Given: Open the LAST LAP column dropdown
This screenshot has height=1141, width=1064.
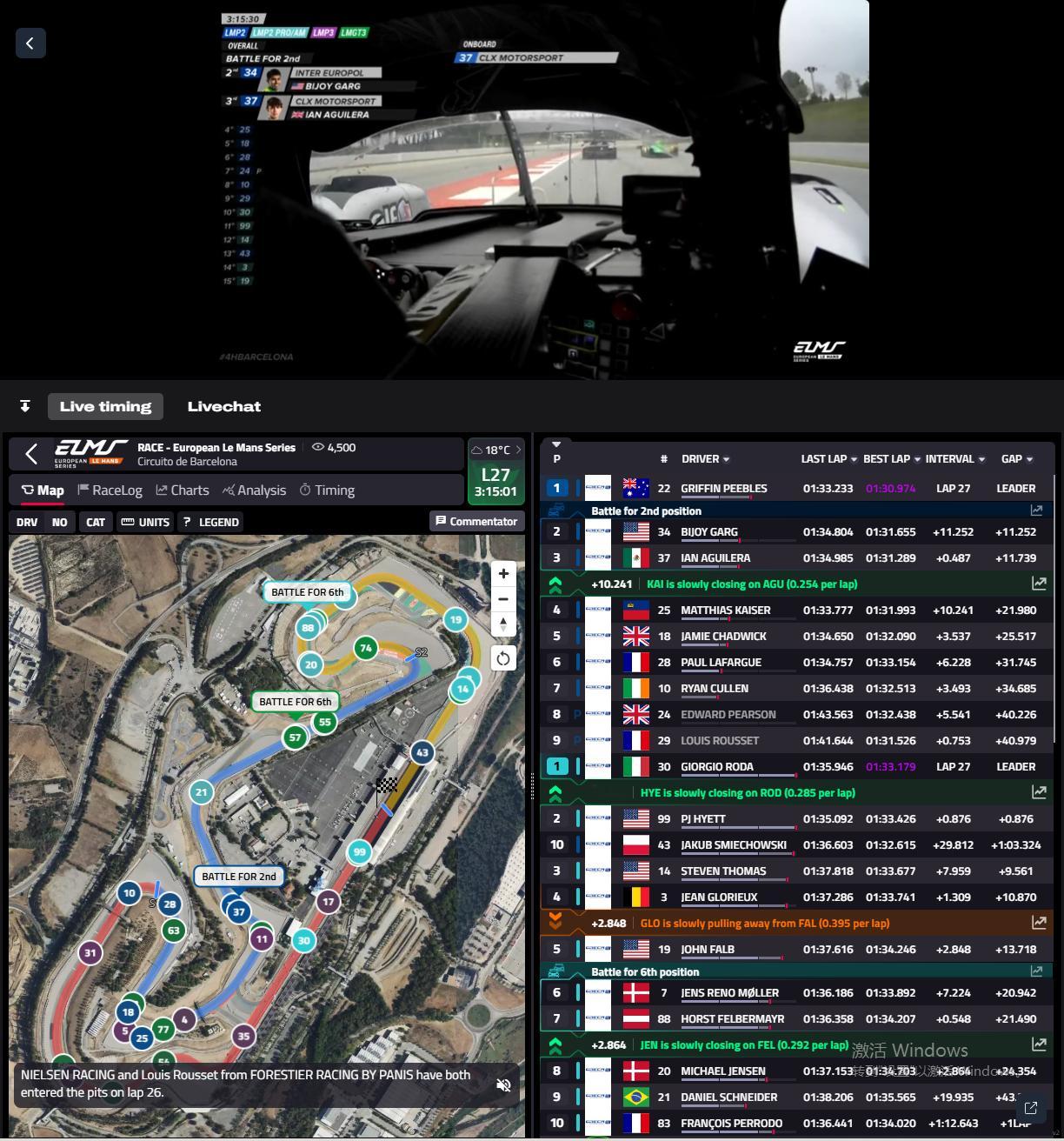Looking at the screenshot, I should 854,459.
